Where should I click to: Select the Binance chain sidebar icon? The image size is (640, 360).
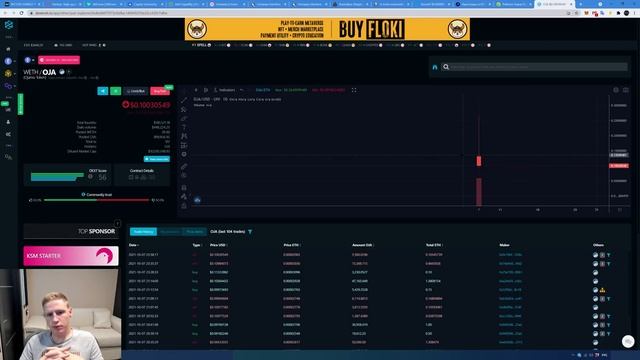tap(8, 73)
